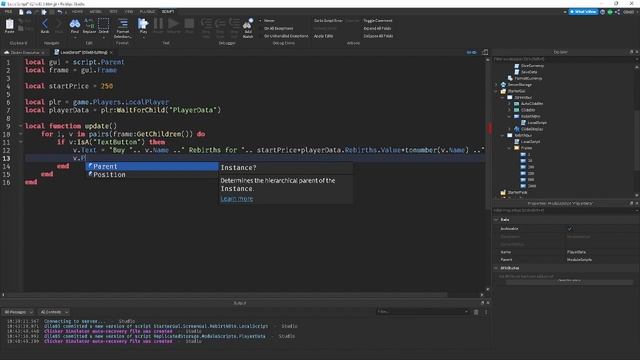Collapse the fold arrow at line 11

tap(20, 142)
